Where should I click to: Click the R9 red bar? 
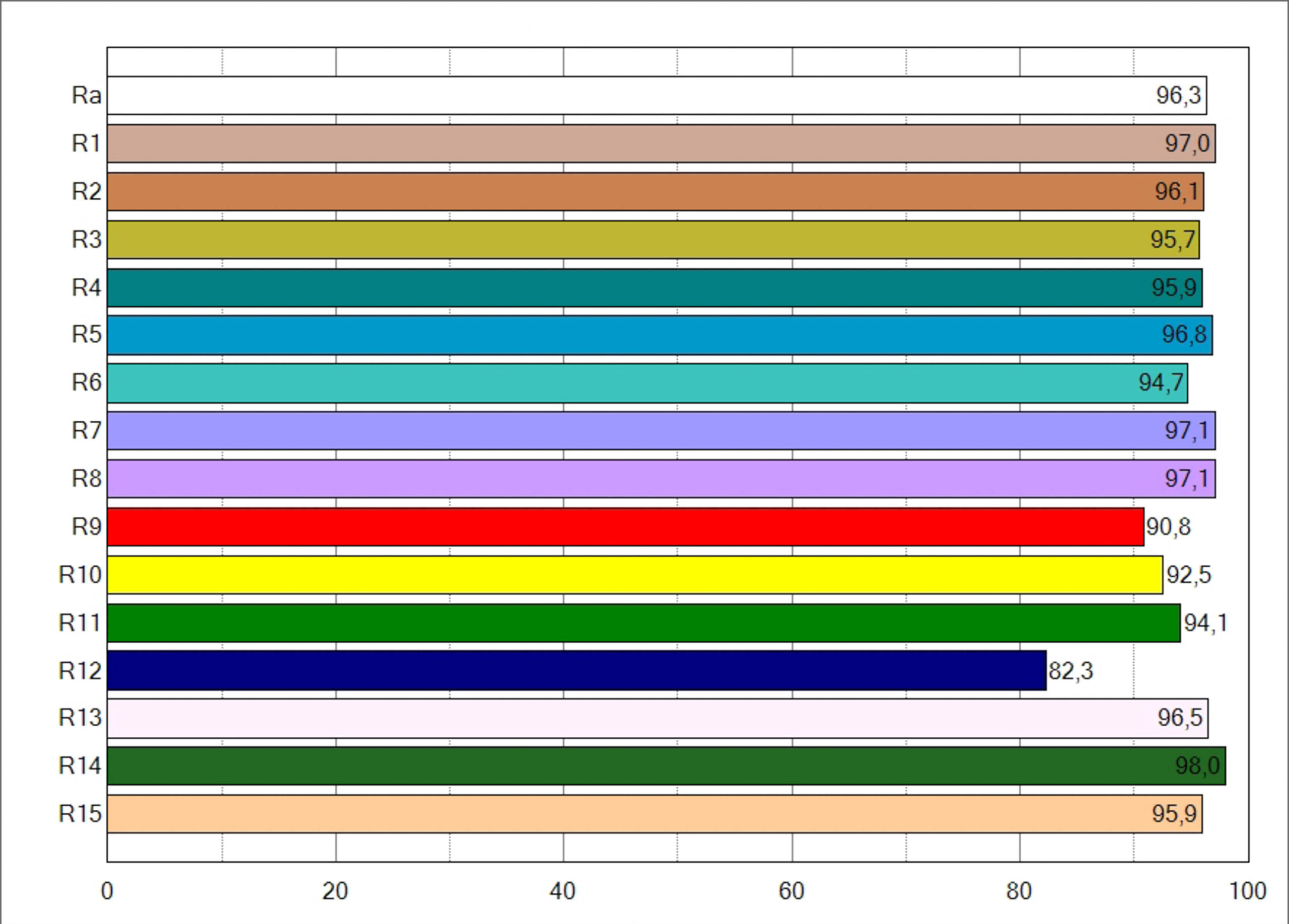click(x=626, y=527)
